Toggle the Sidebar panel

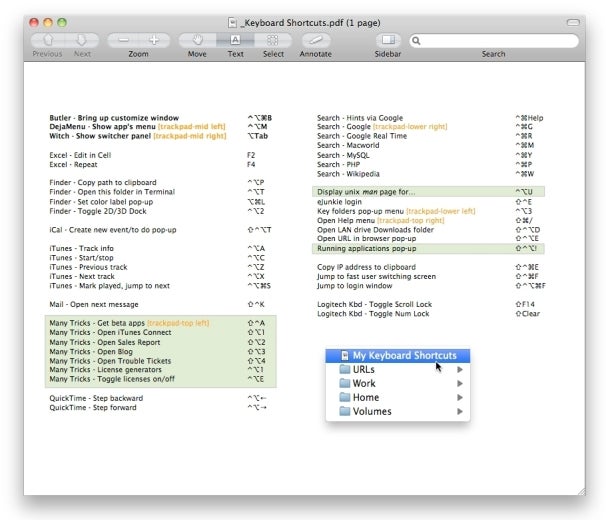click(x=388, y=40)
